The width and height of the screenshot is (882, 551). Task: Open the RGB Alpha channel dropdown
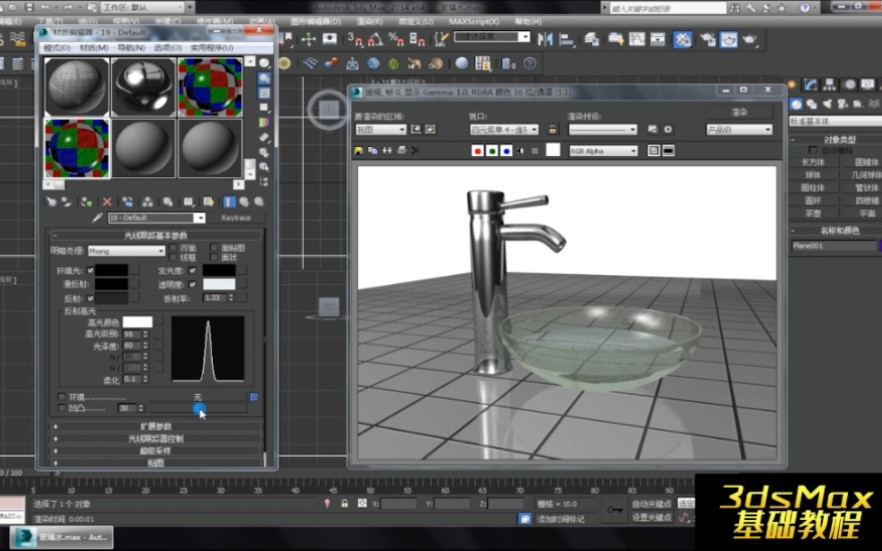603,151
